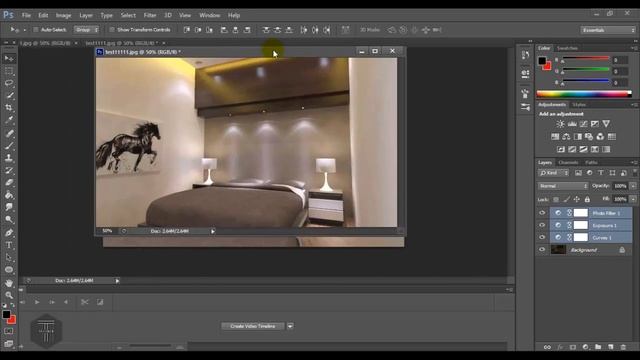Viewport: 640px width, 360px height.
Task: Click the timeline play button
Action: [x=37, y=302]
